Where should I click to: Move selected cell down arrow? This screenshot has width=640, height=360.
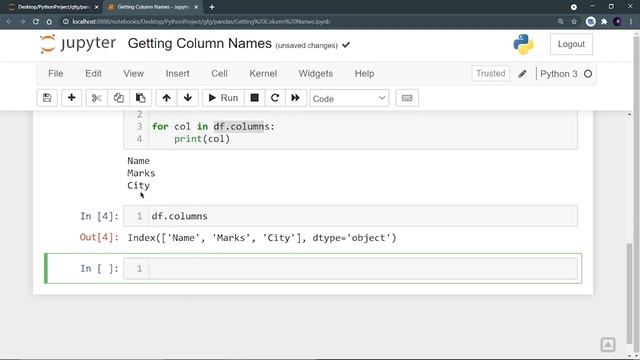[188, 98]
